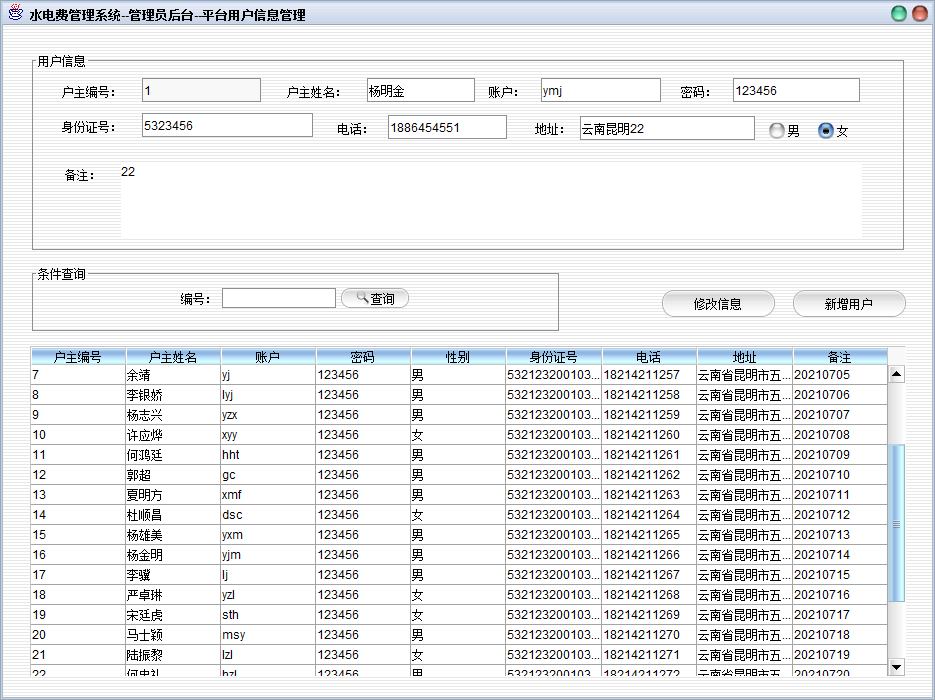Click the Java app icon in title bar
This screenshot has height=700, width=935.
[16, 13]
